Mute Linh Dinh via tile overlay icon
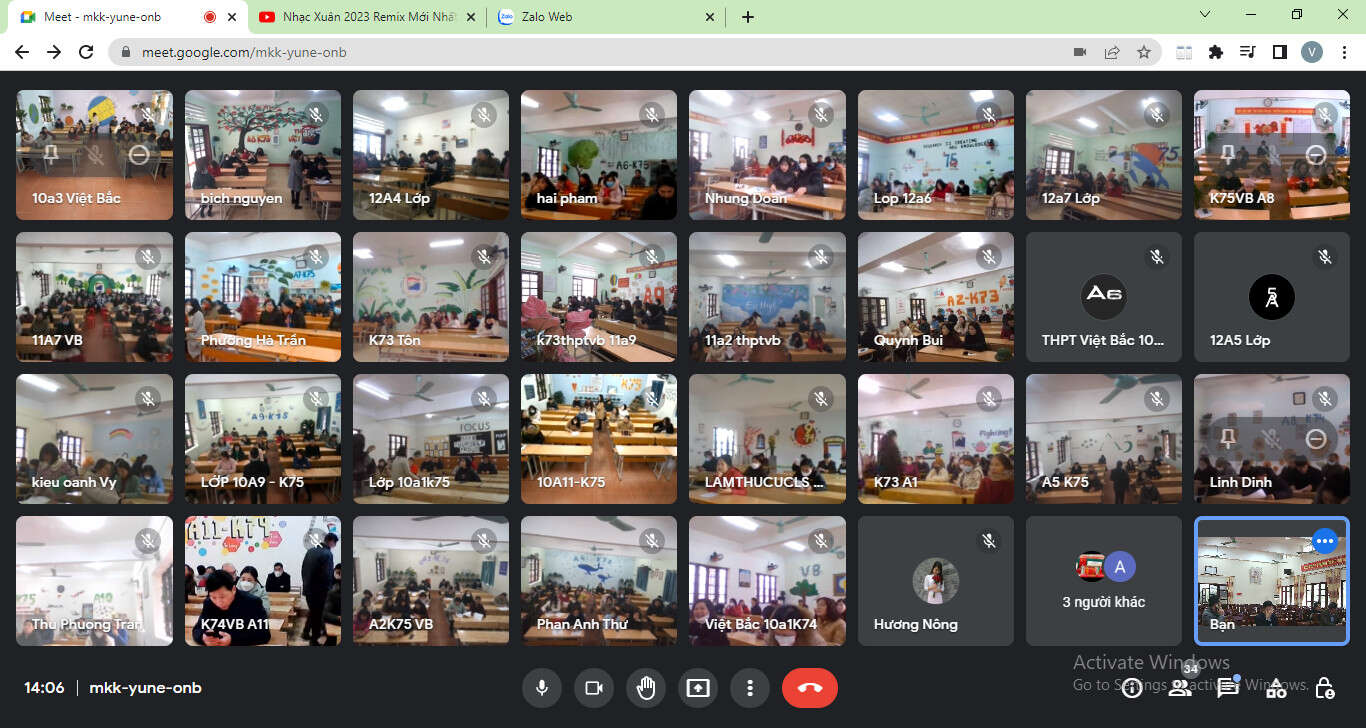This screenshot has height=728, width=1366. pos(1272,439)
